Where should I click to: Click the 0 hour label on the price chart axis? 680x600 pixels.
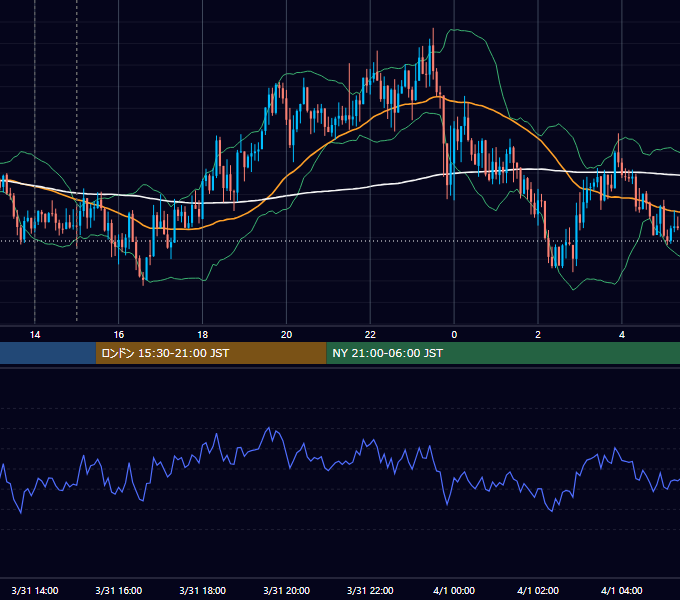(454, 335)
